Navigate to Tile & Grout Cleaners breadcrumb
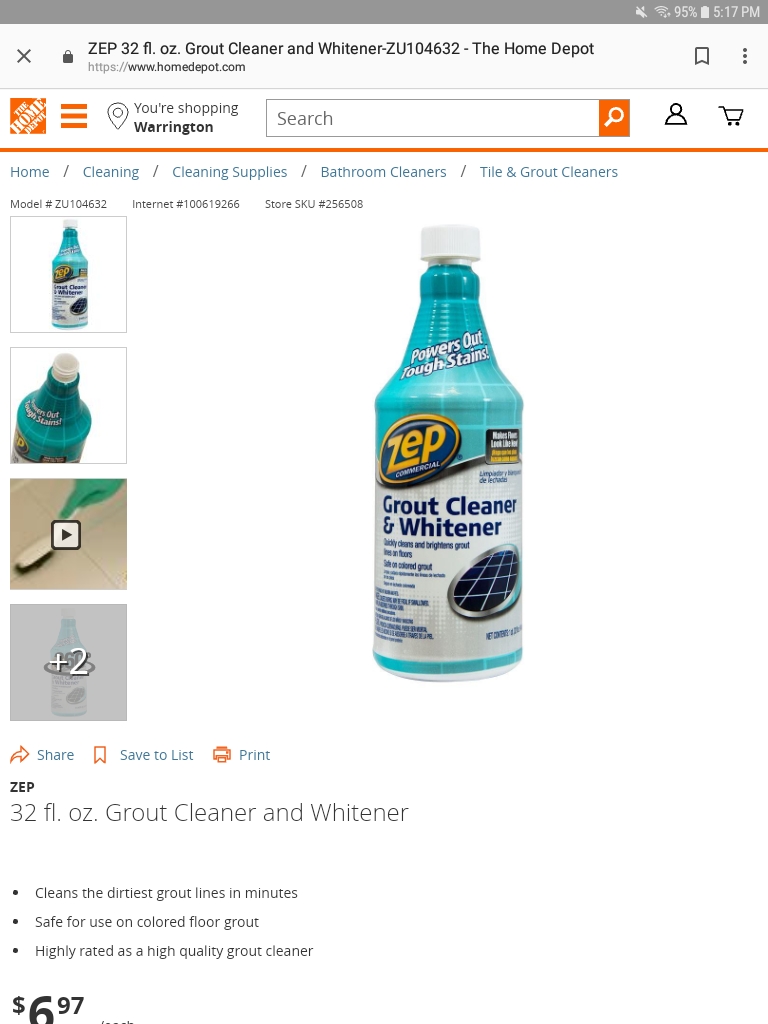Screen dimensions: 768x1024 [549, 172]
